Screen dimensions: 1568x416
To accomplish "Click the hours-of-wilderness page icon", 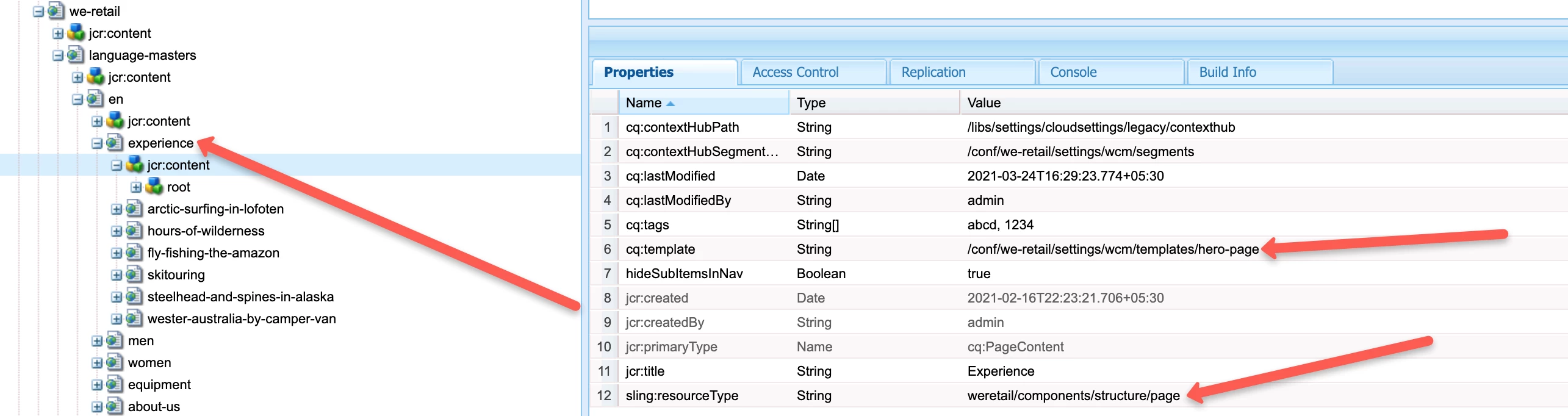I will pyautogui.click(x=134, y=231).
